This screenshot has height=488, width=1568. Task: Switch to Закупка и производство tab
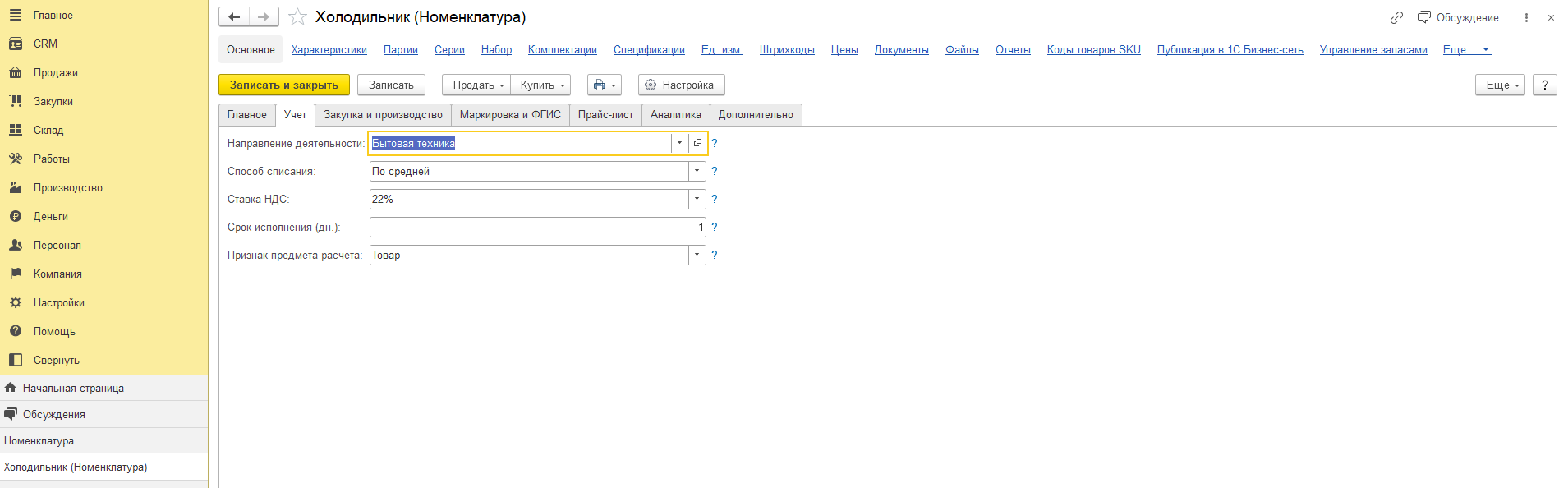[383, 114]
